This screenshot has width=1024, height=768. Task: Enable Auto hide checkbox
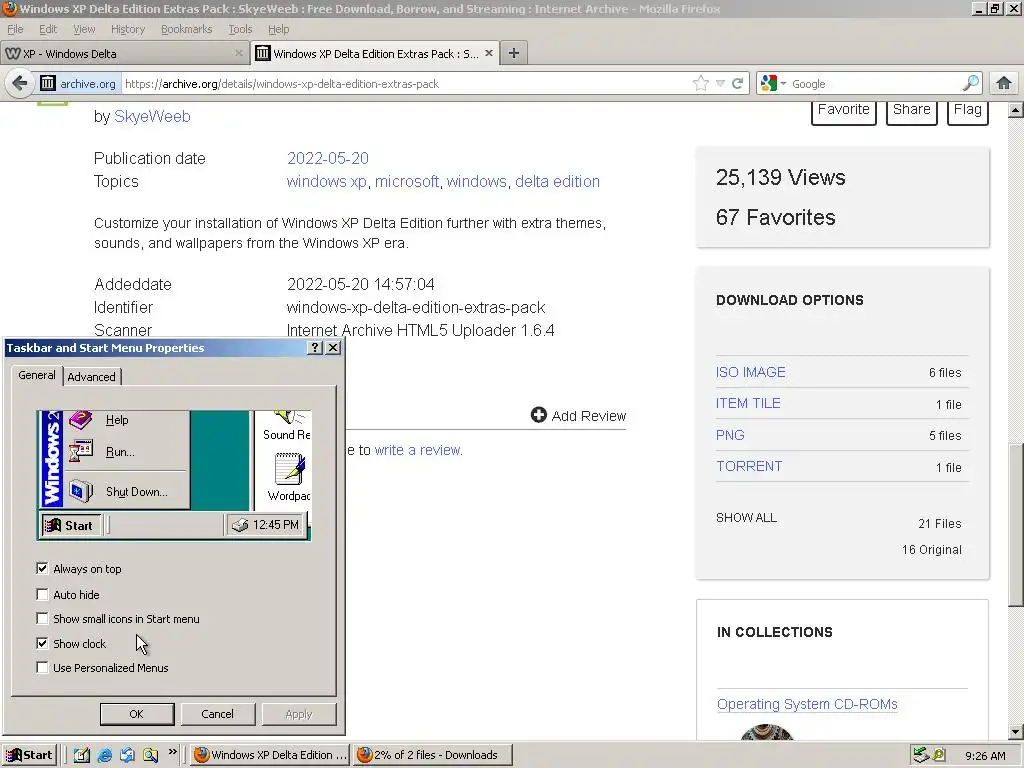point(42,594)
